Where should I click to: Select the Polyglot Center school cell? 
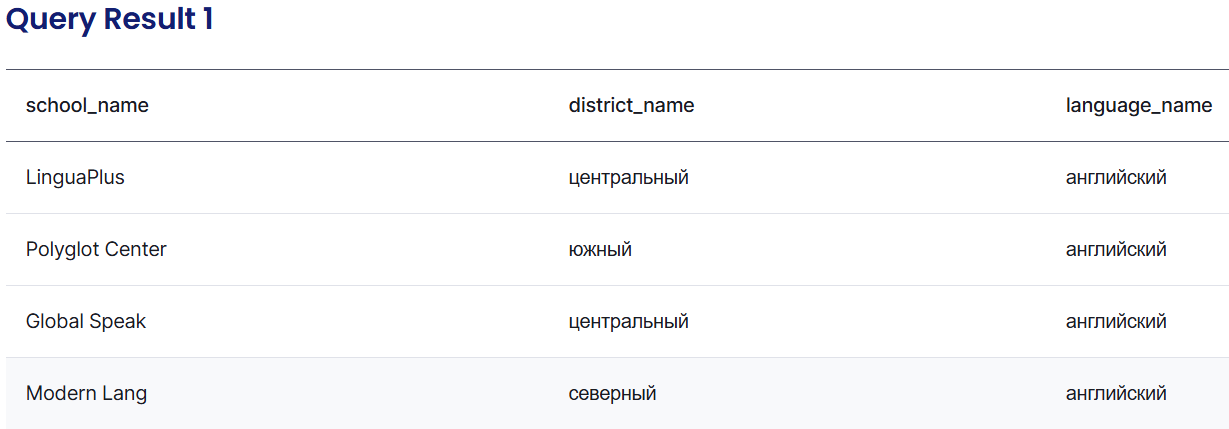[x=96, y=250]
